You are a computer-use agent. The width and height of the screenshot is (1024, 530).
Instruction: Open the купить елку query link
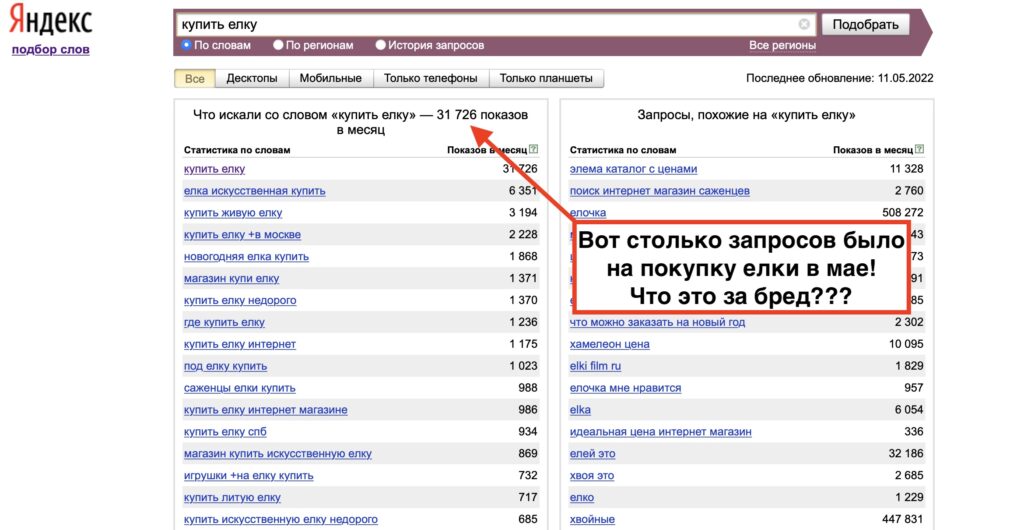pyautogui.click(x=214, y=169)
